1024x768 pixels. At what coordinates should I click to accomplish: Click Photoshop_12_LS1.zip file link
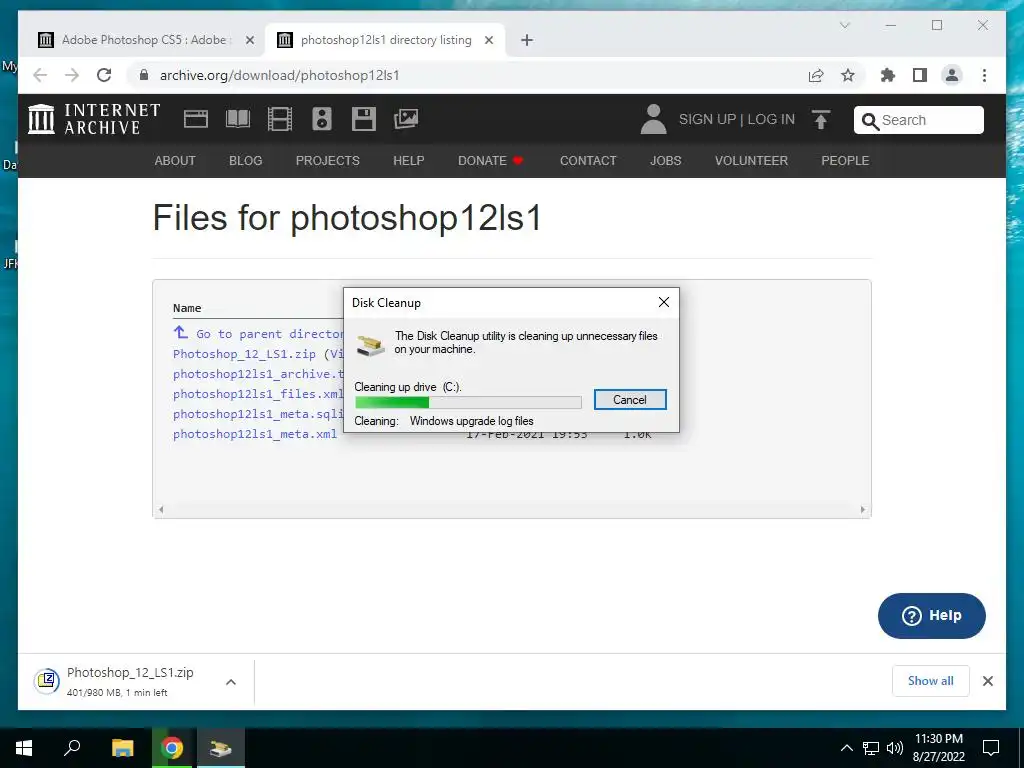click(244, 354)
